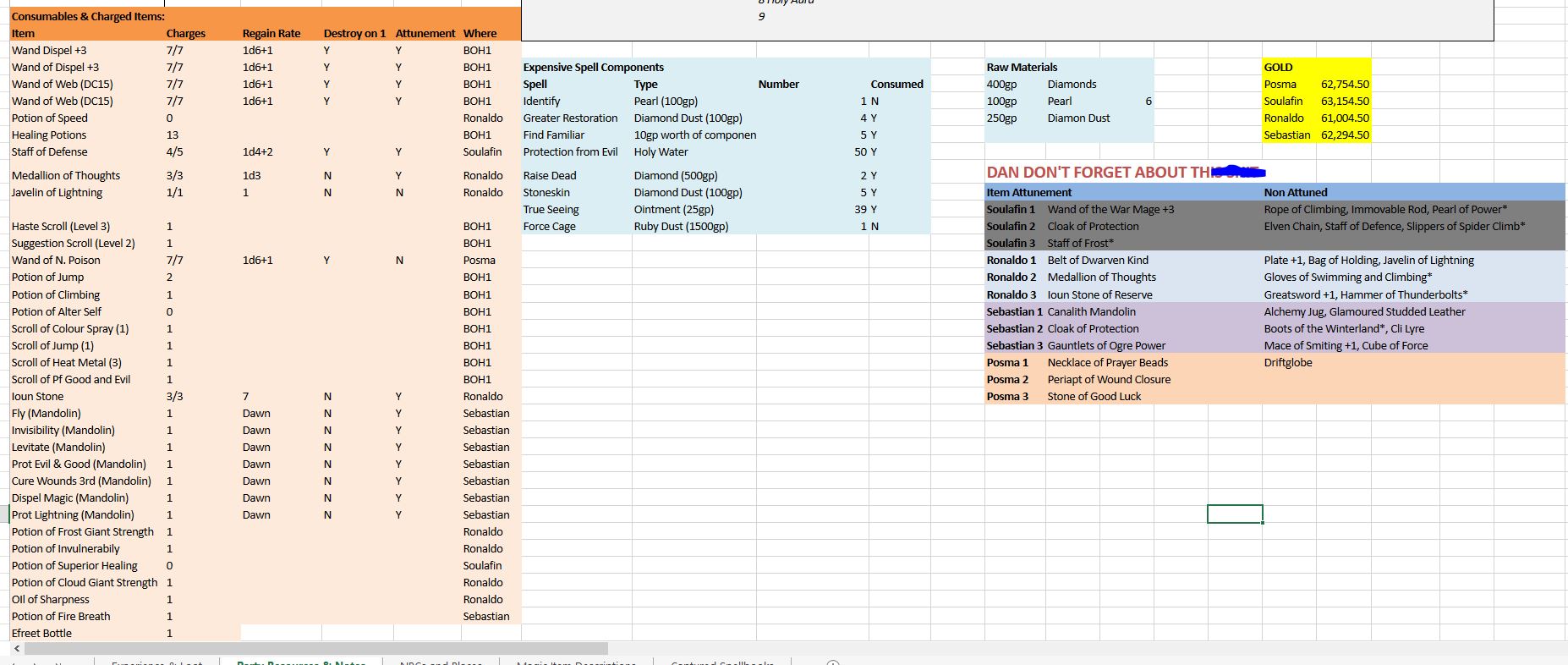
Task: Select the 'Wand Dispel +3' item cell
Action: [x=49, y=50]
